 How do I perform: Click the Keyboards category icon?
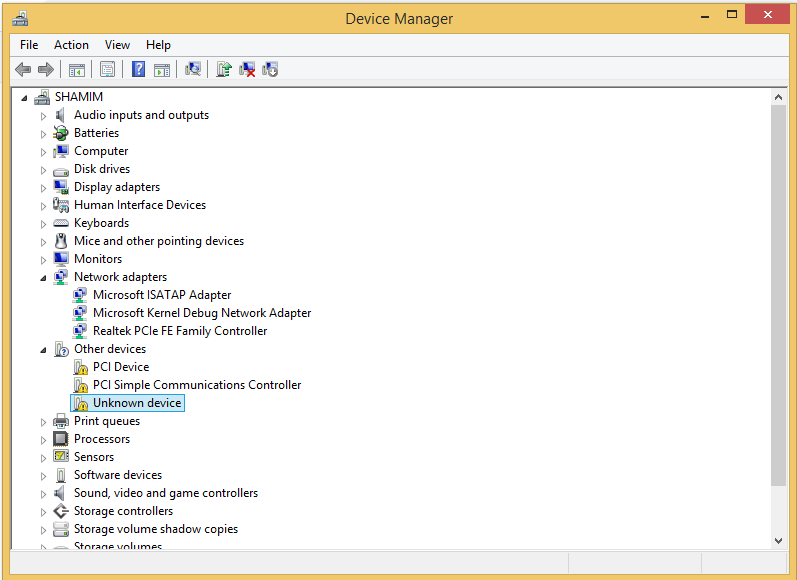(x=60, y=223)
